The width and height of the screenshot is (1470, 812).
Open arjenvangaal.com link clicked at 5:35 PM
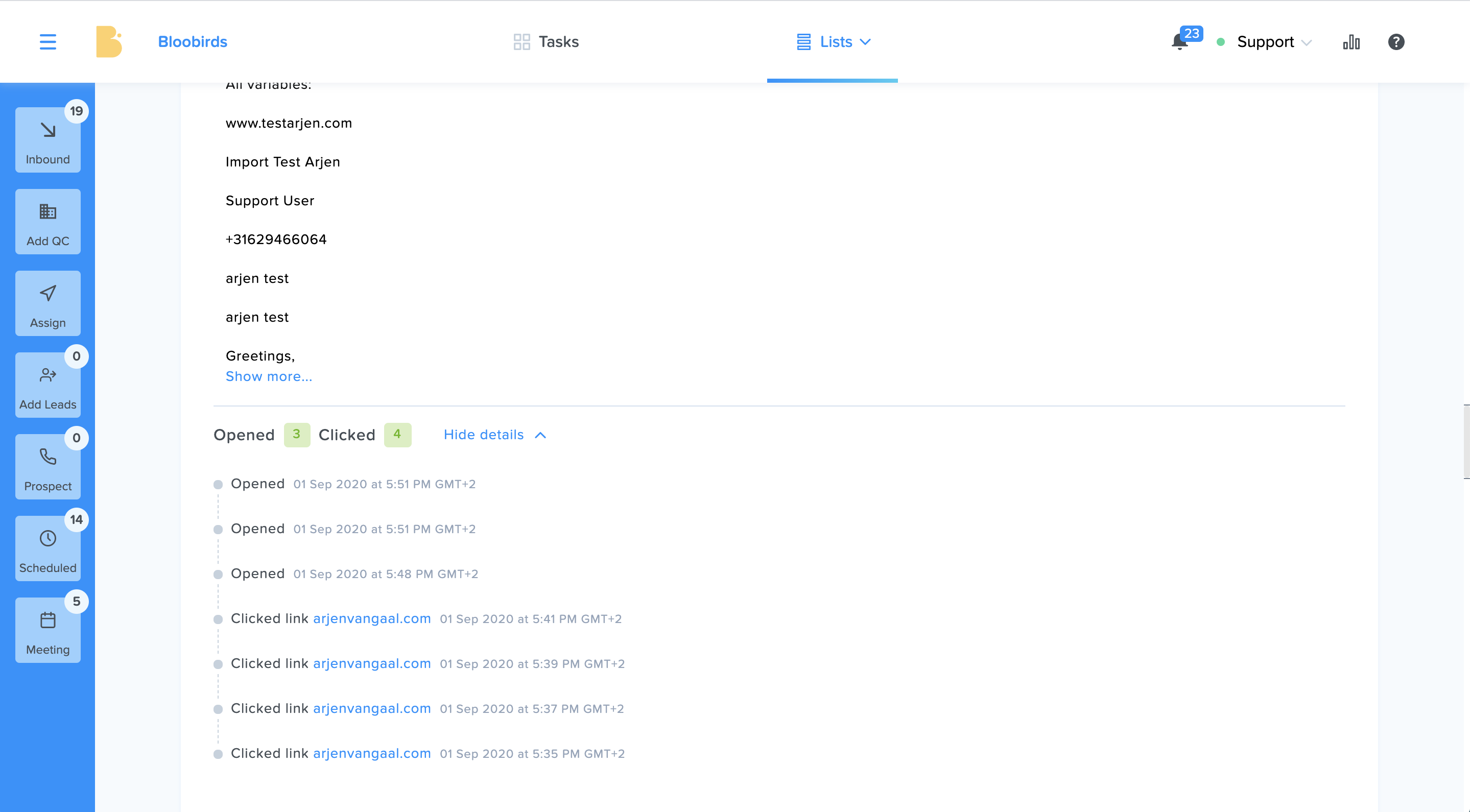pyautogui.click(x=371, y=753)
